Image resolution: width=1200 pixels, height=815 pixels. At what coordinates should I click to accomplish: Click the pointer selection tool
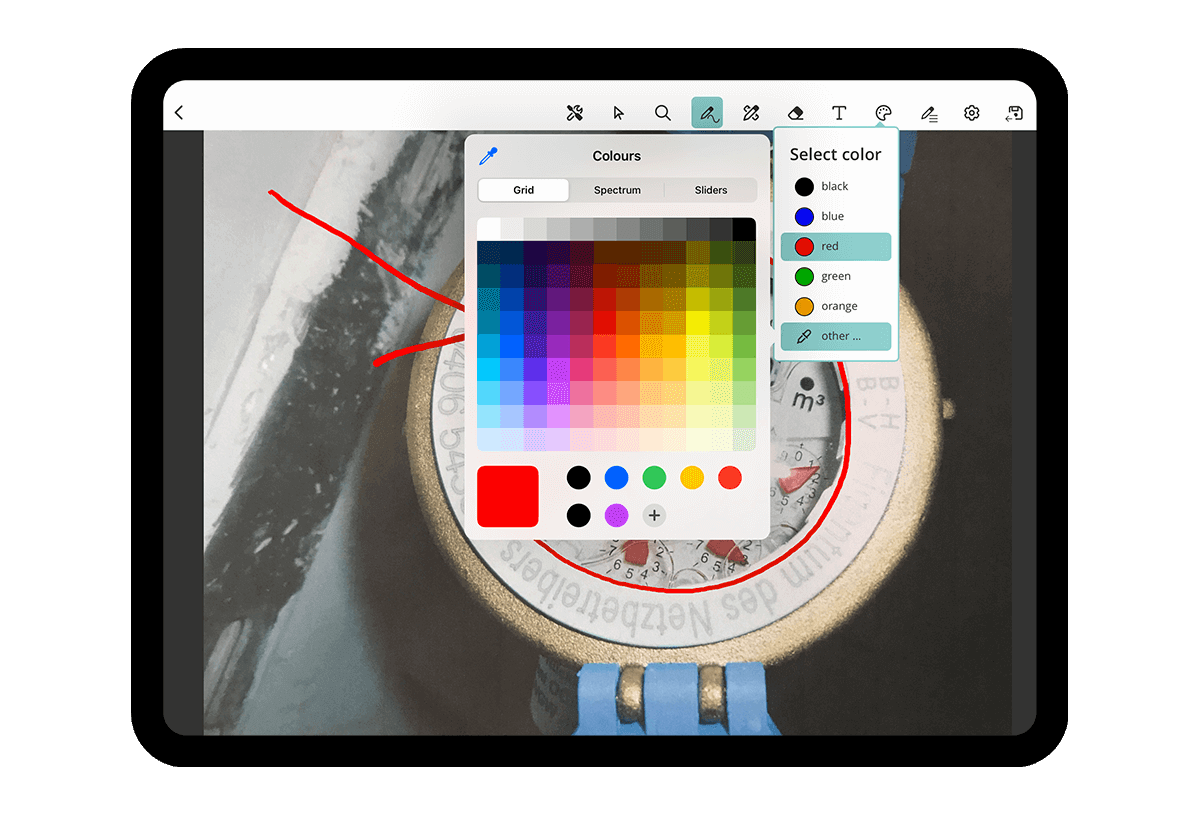[x=619, y=113]
